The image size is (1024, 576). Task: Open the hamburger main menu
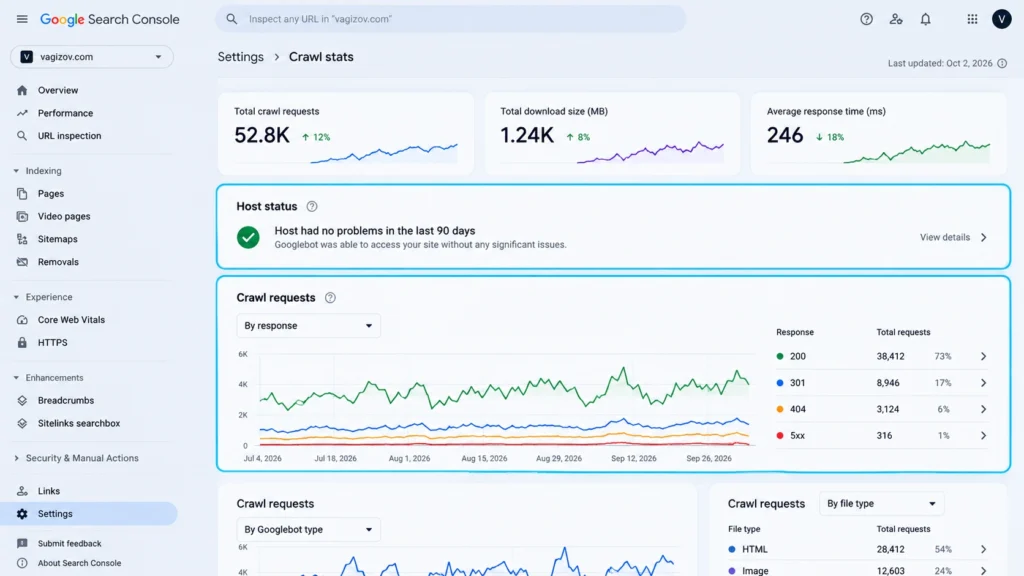point(22,19)
